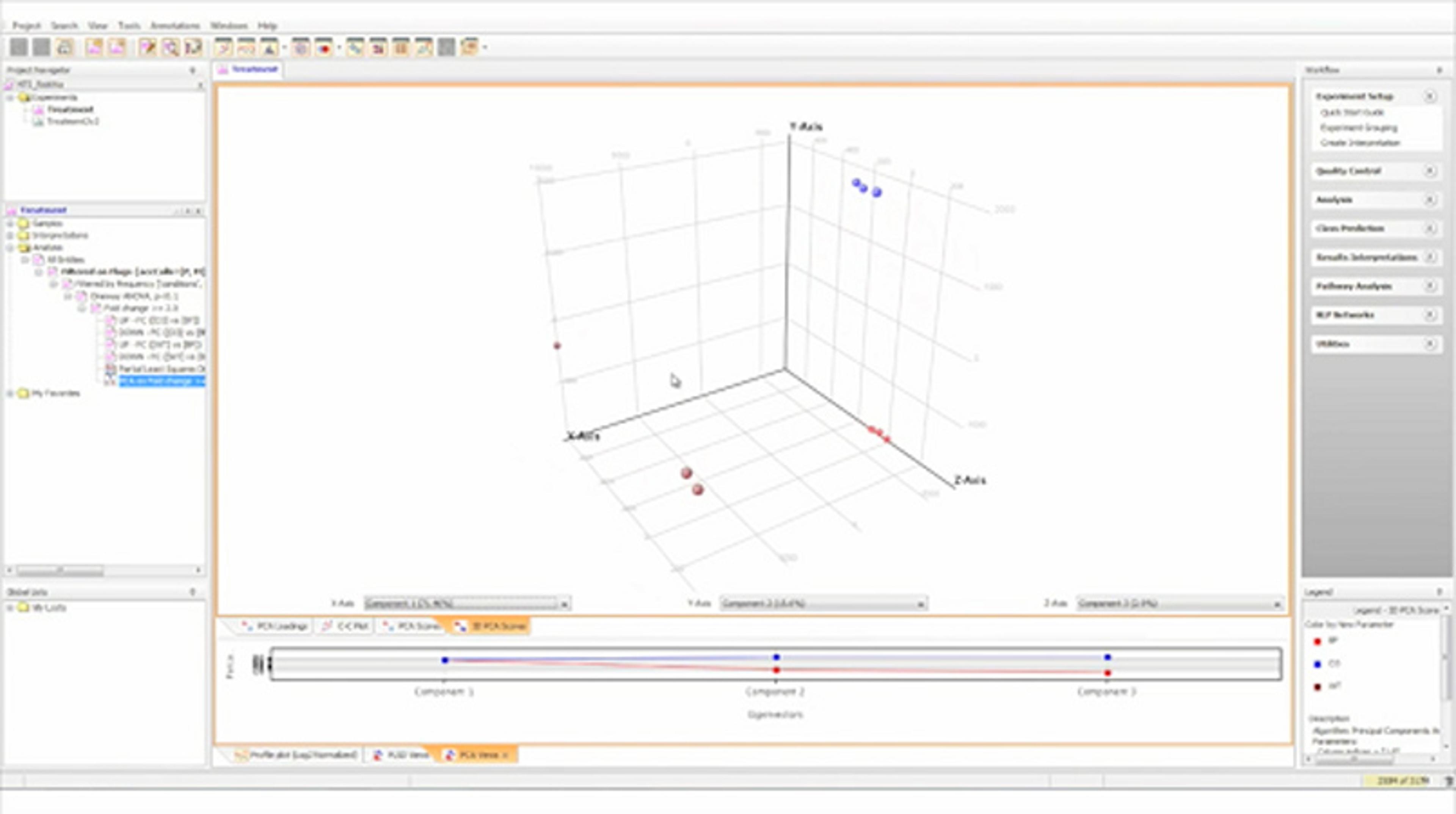Click the histogram plot toolbar icon
The image size is (1456, 814).
pos(401,47)
